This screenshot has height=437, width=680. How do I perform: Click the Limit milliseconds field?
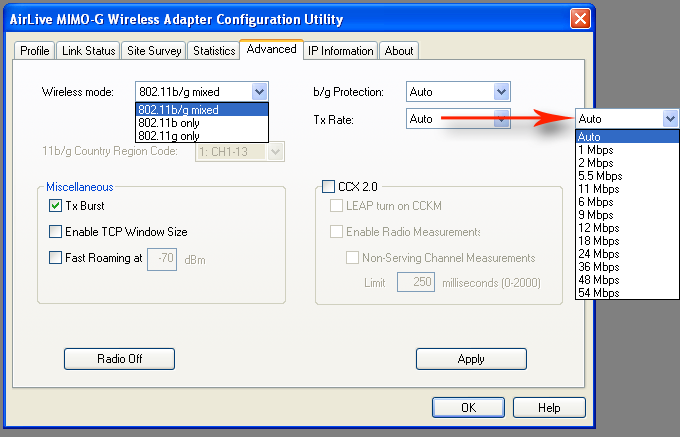click(416, 282)
